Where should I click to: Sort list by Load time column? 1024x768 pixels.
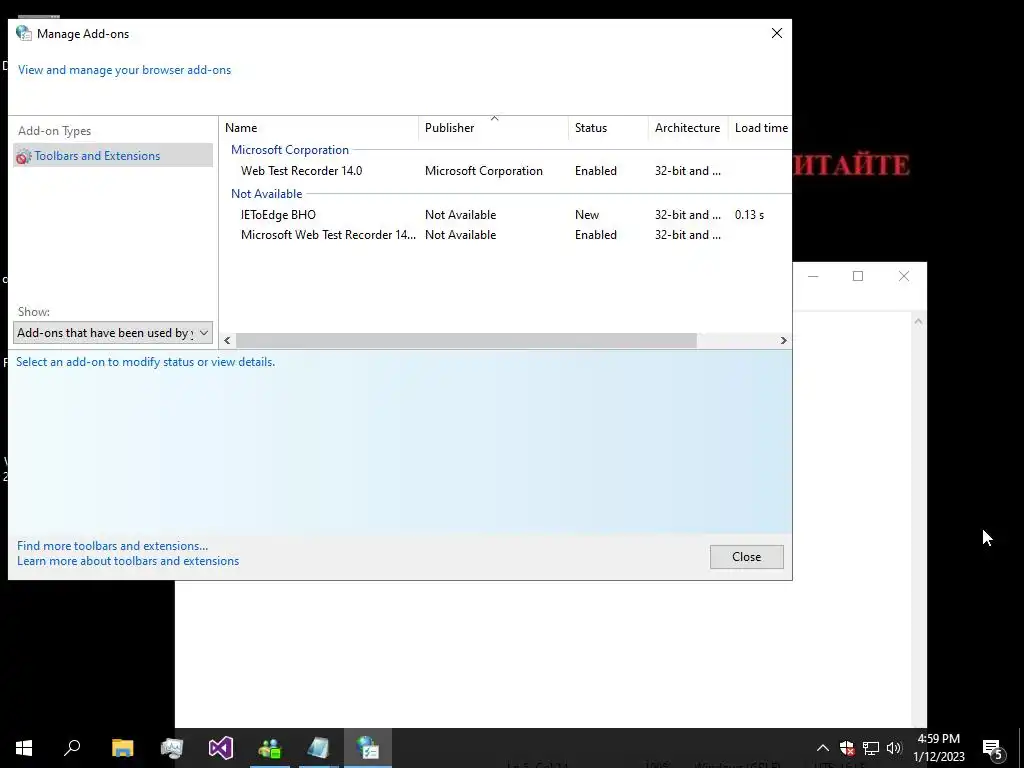[761, 128]
